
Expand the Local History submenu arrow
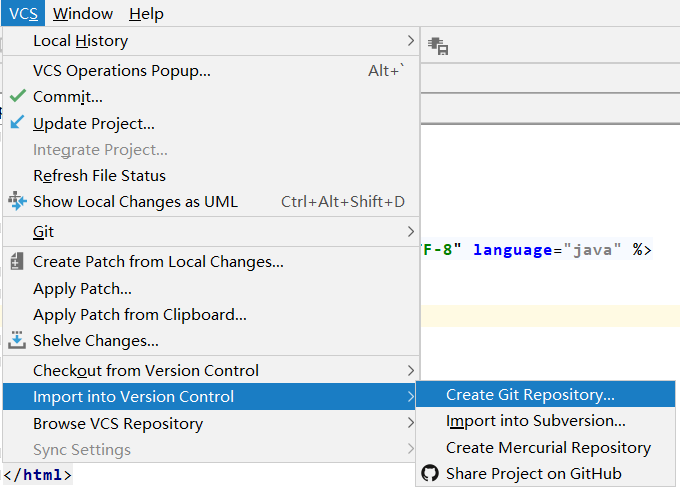pos(410,41)
